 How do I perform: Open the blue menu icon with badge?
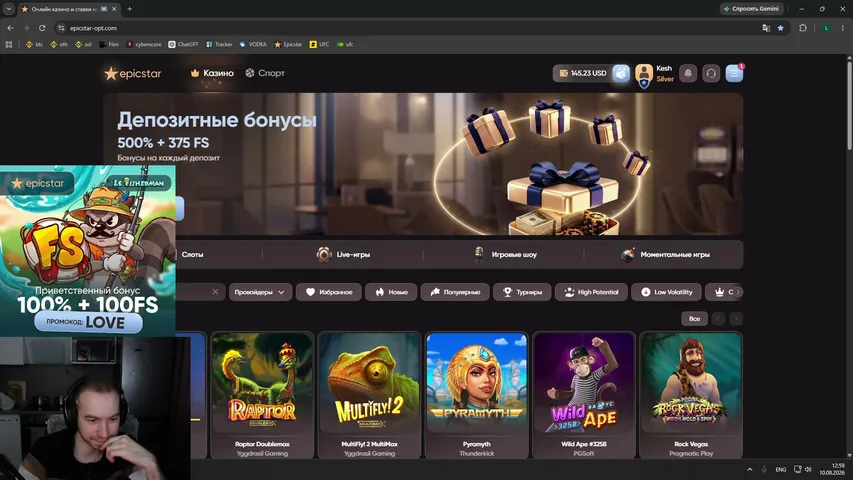click(734, 73)
